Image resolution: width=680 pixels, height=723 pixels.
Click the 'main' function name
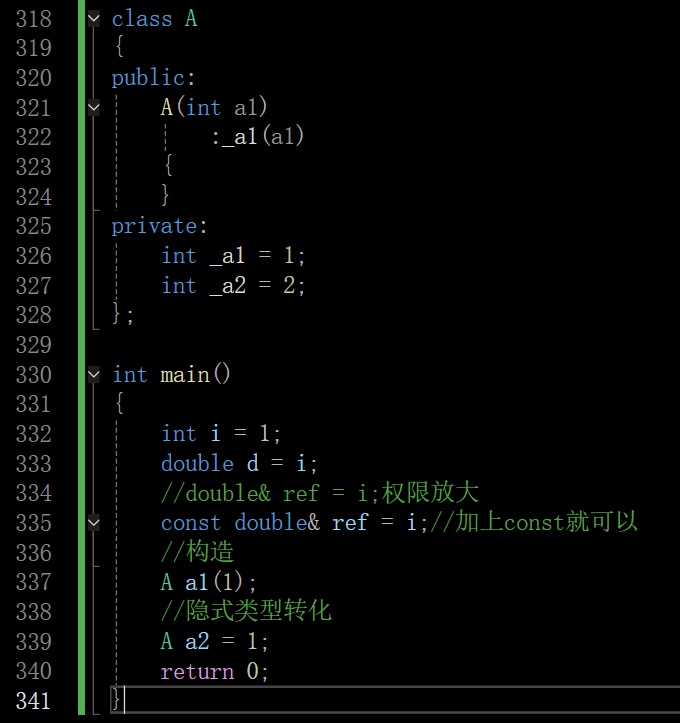[185, 375]
